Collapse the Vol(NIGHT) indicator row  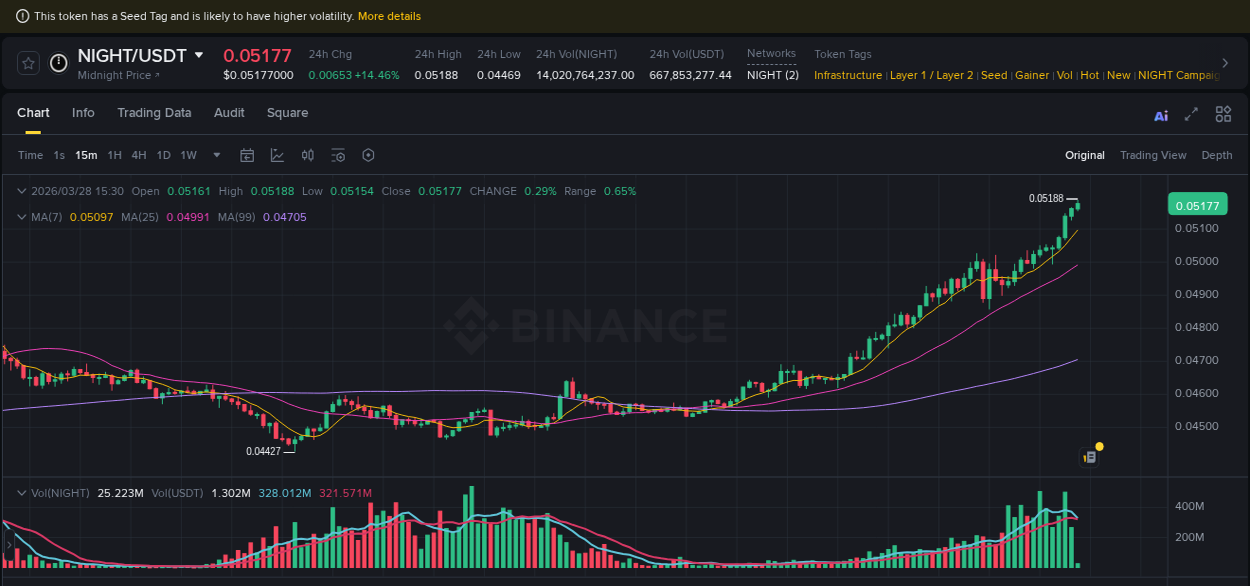tap(22, 492)
